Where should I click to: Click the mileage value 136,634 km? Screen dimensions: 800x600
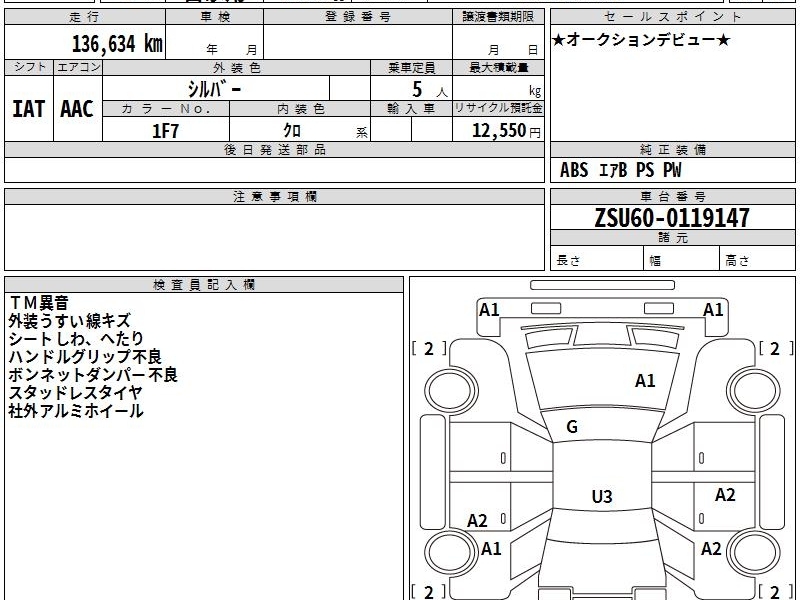(x=117, y=44)
